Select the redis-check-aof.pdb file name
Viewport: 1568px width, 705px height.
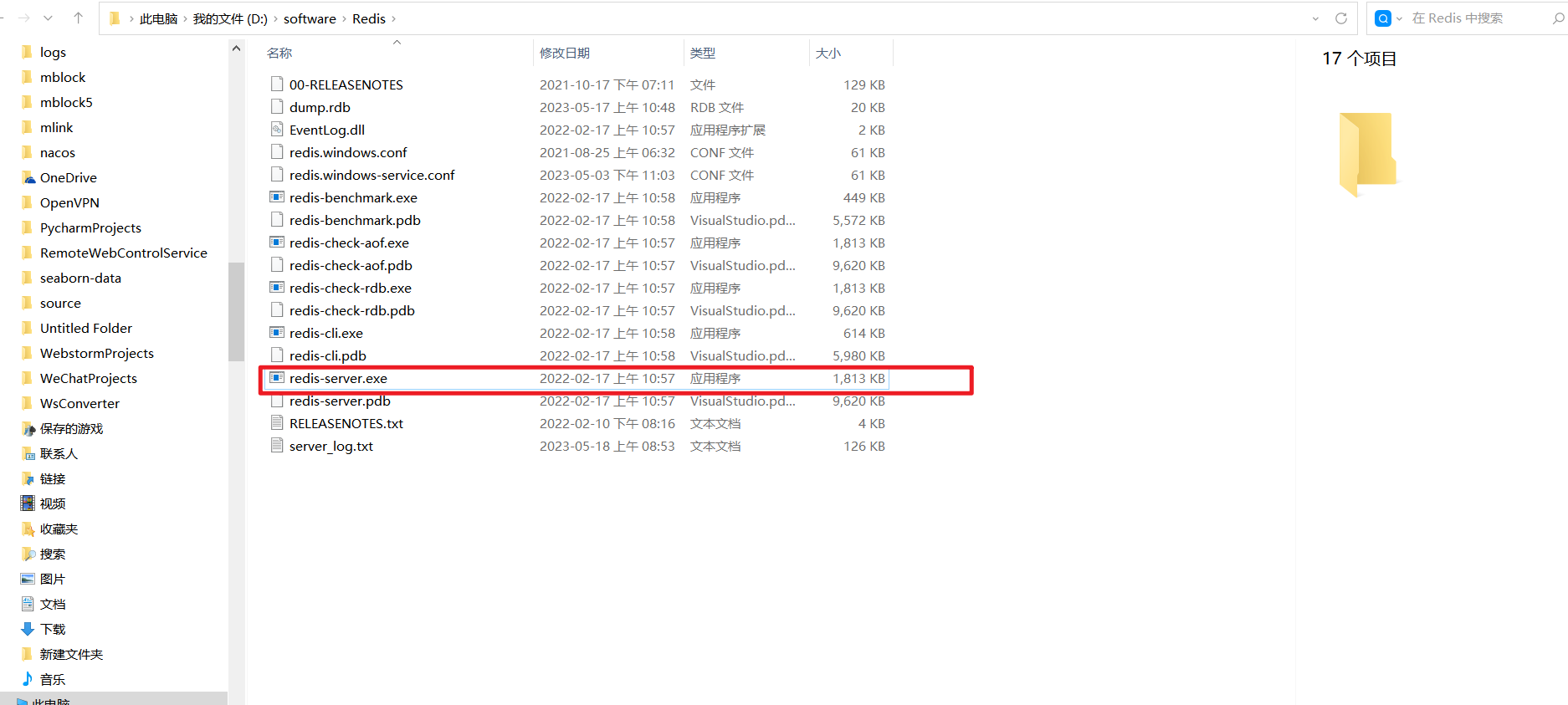[351, 265]
